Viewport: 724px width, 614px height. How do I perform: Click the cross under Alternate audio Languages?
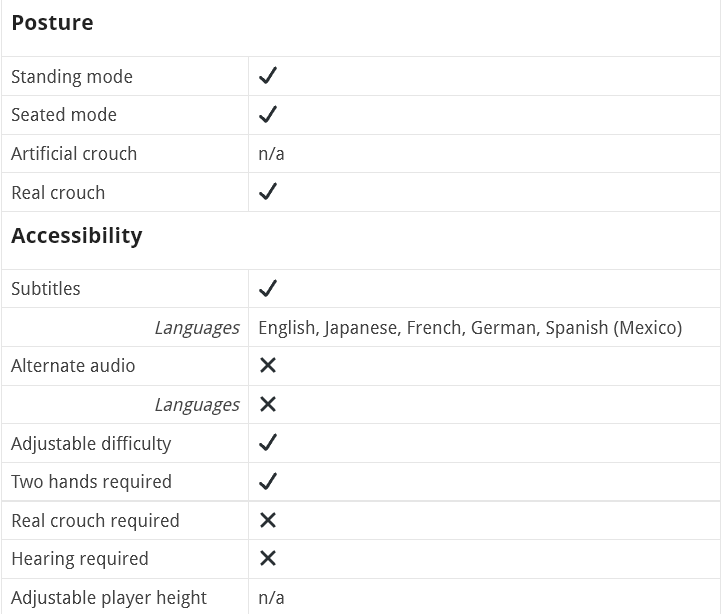[x=267, y=405]
